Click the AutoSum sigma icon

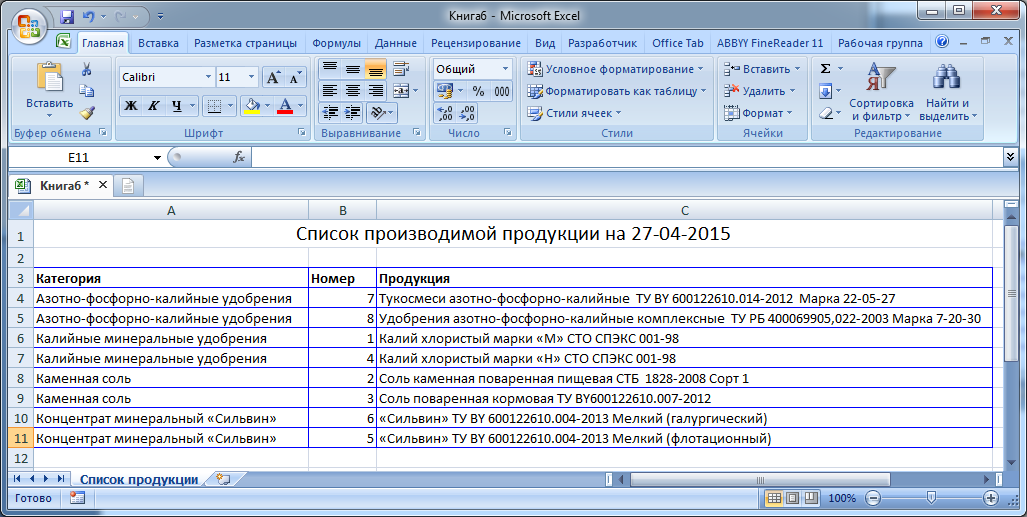point(825,69)
